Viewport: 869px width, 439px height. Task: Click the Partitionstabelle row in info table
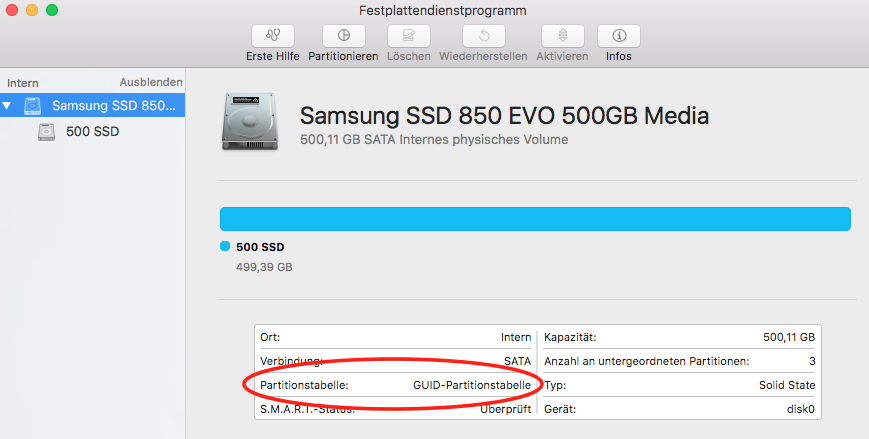pyautogui.click(x=395, y=385)
